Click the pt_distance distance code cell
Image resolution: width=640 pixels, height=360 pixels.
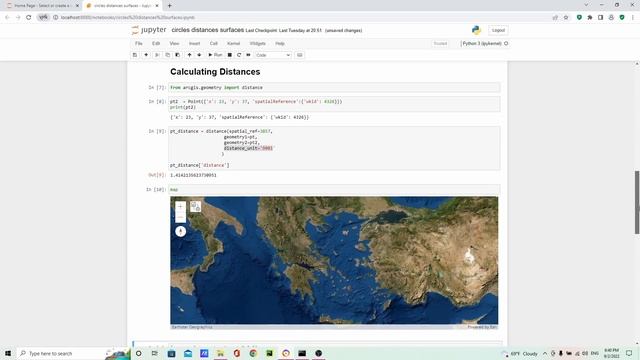click(334, 148)
